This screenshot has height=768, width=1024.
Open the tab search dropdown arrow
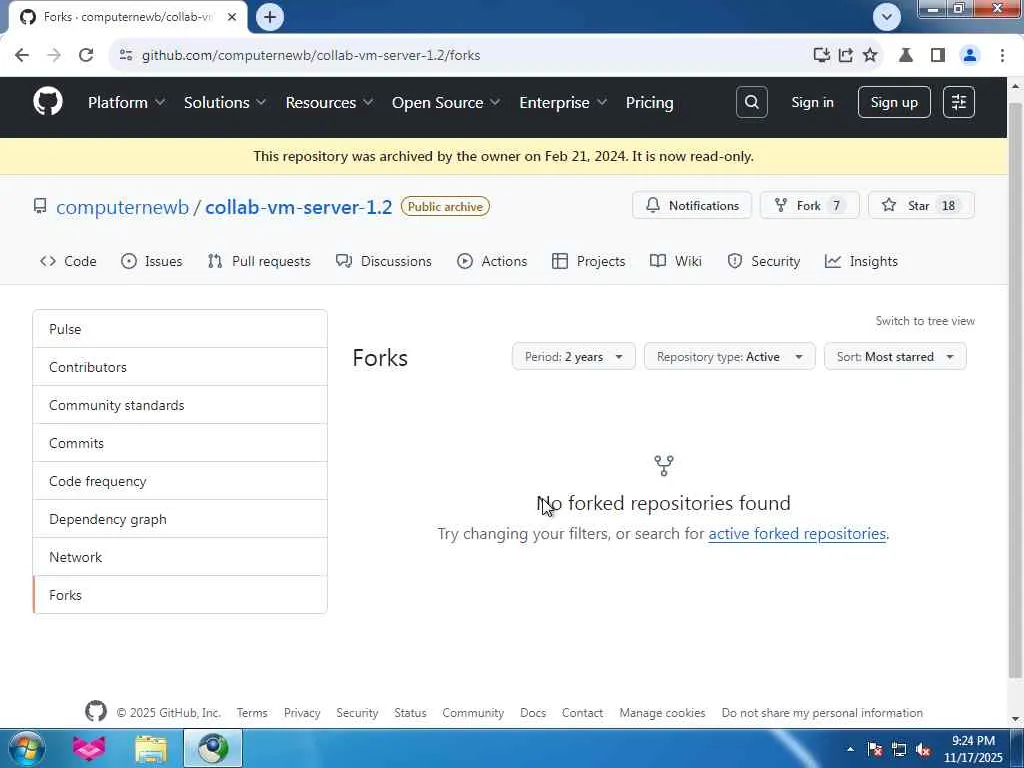(x=887, y=17)
